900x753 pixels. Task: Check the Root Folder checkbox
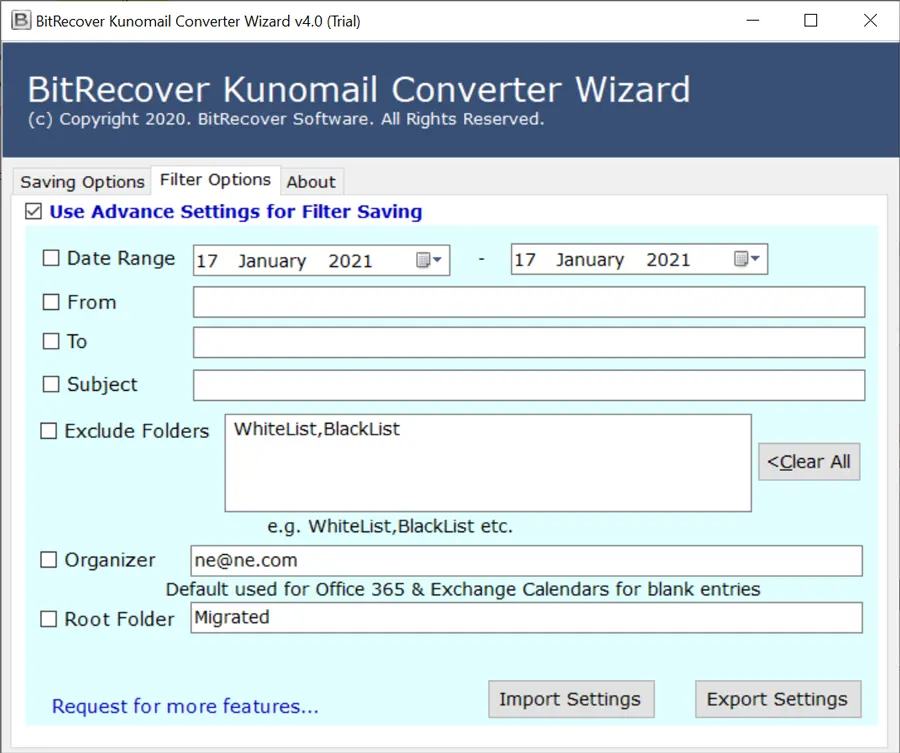pyautogui.click(x=49, y=619)
